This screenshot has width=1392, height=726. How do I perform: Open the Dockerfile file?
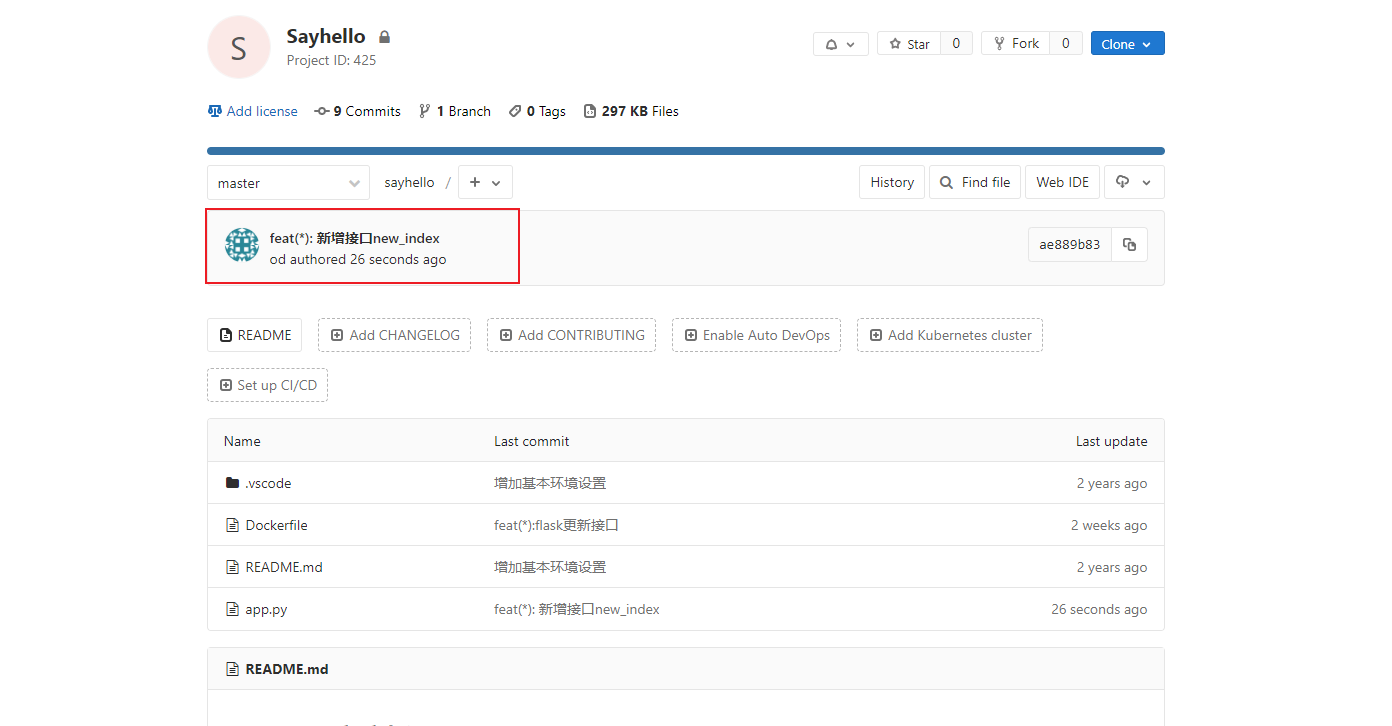coord(276,525)
